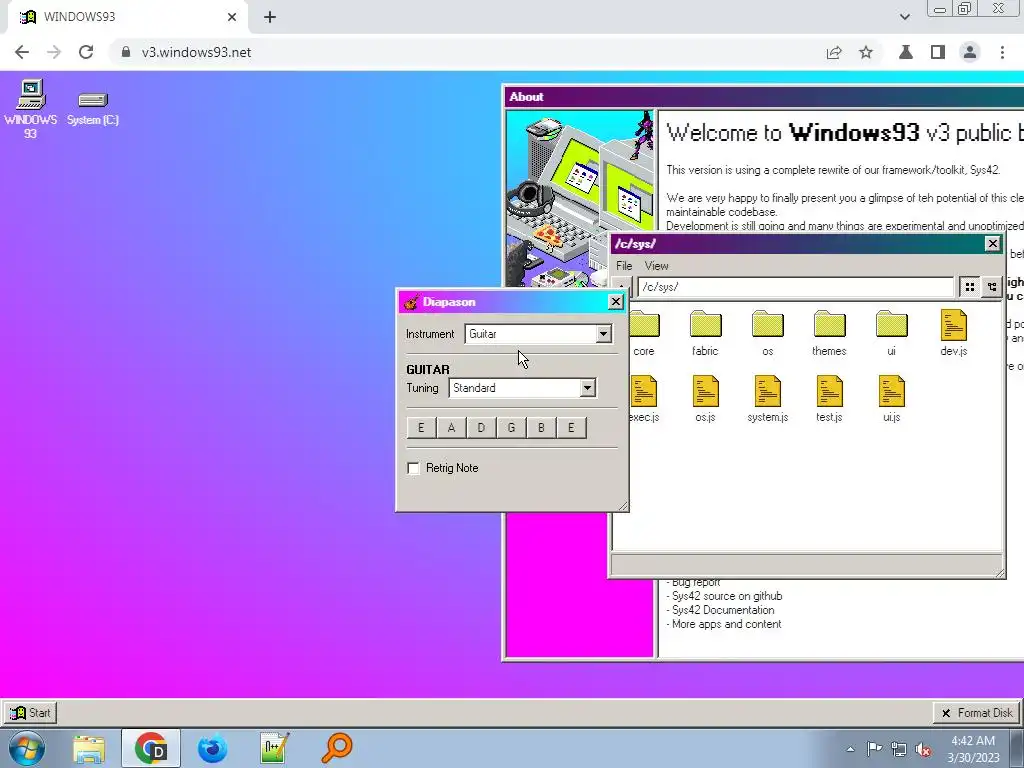The image size is (1024, 768).
Task: Open Windows Explorer from taskbar
Action: pyautogui.click(x=89, y=748)
